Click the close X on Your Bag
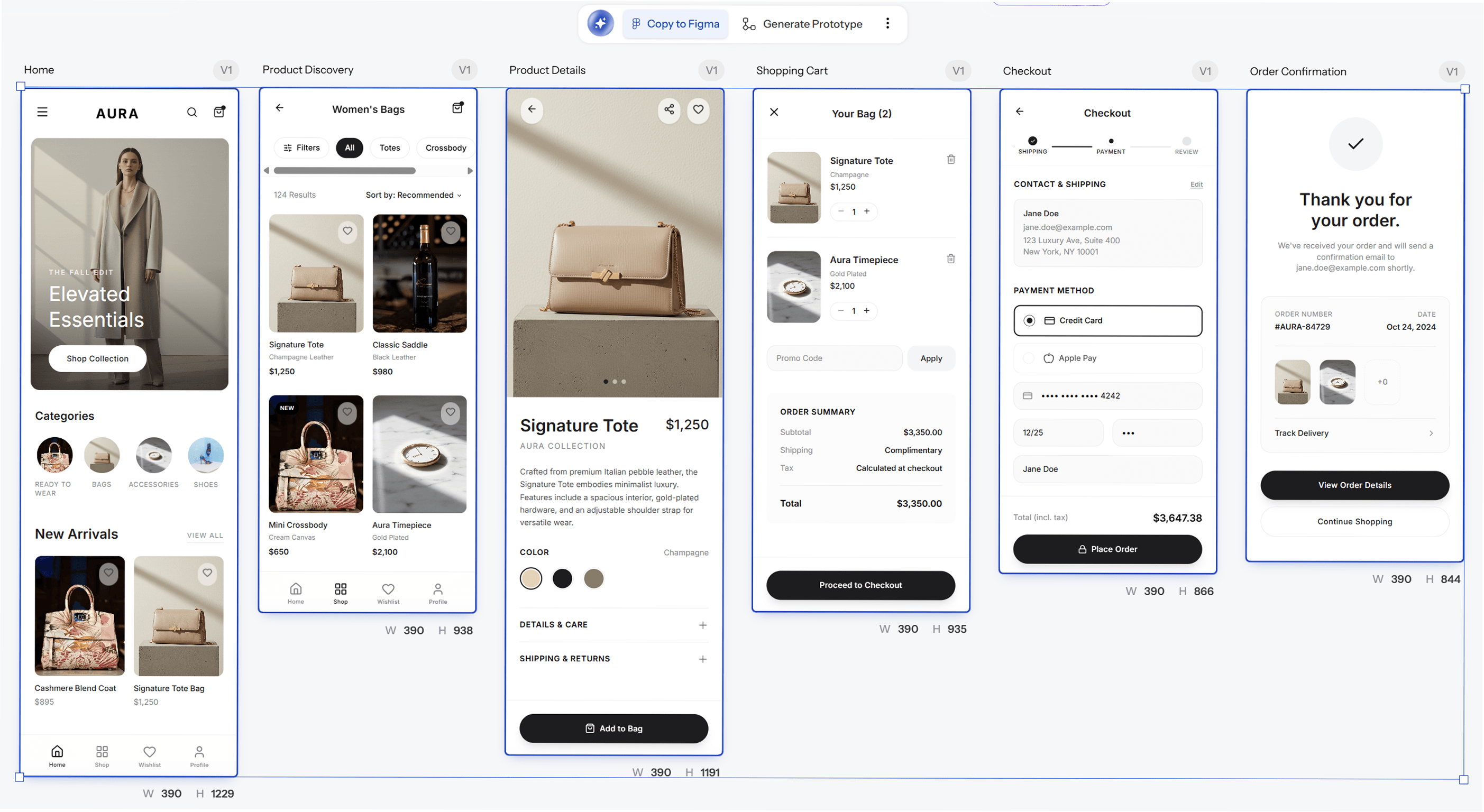This screenshot has height=812, width=1484. tap(774, 112)
